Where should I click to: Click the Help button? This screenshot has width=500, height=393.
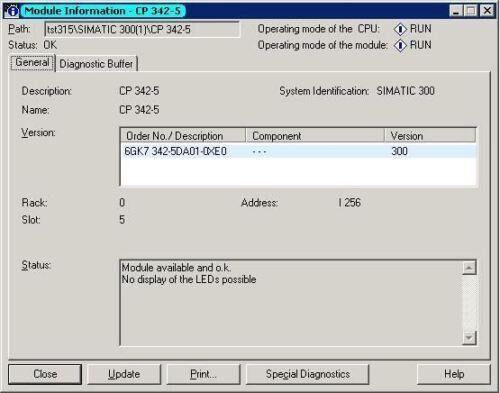pyautogui.click(x=454, y=374)
